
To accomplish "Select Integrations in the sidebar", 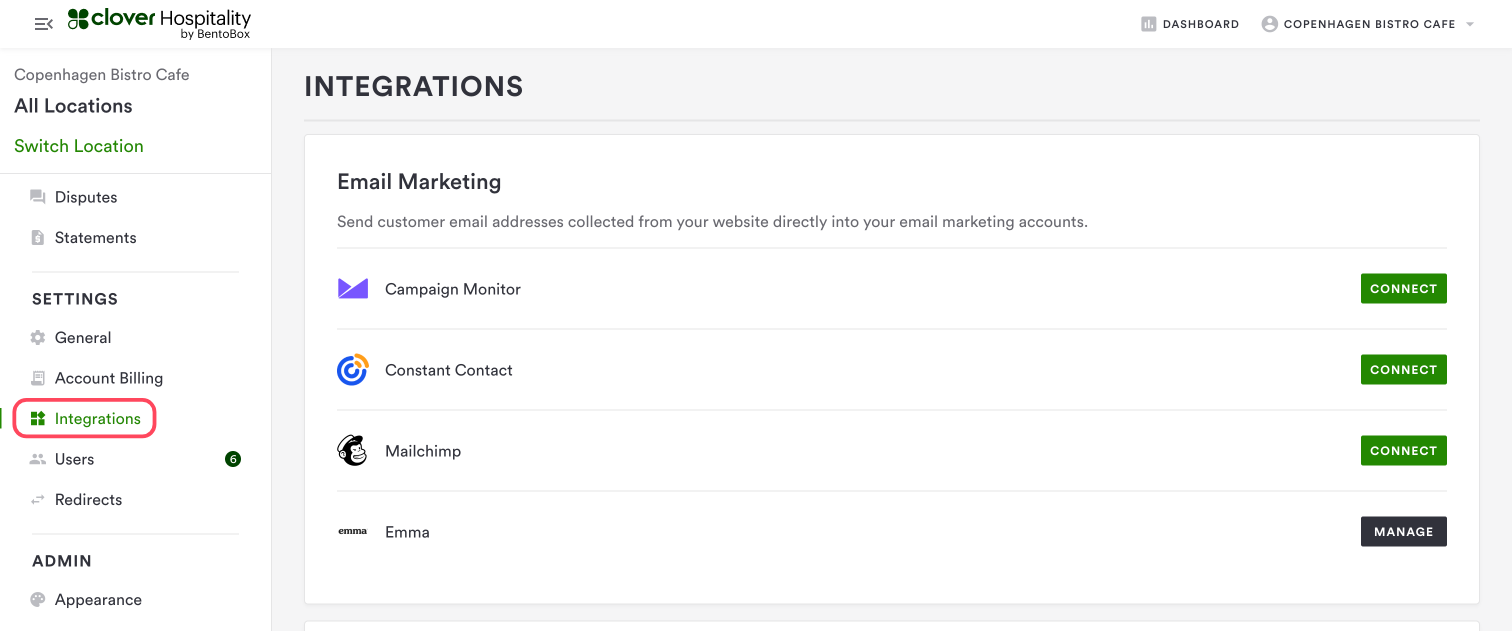I will (x=97, y=419).
